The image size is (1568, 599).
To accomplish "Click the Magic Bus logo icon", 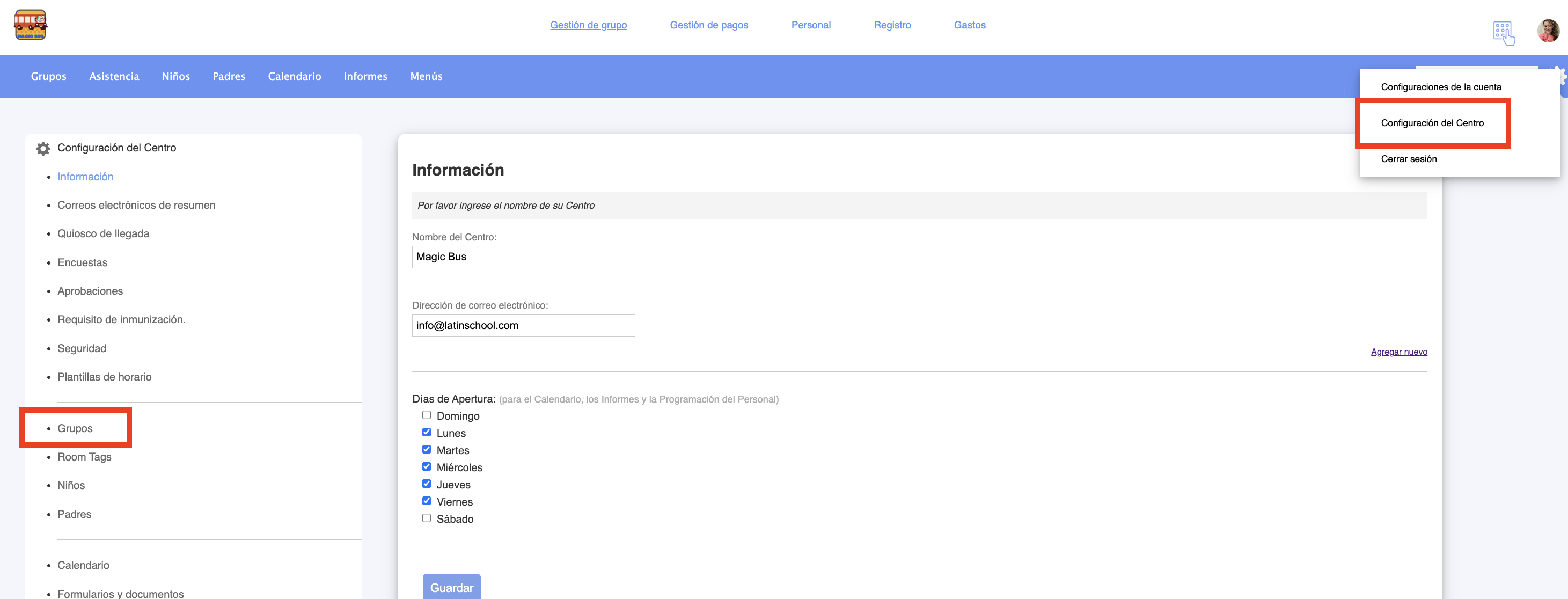I will [x=31, y=25].
